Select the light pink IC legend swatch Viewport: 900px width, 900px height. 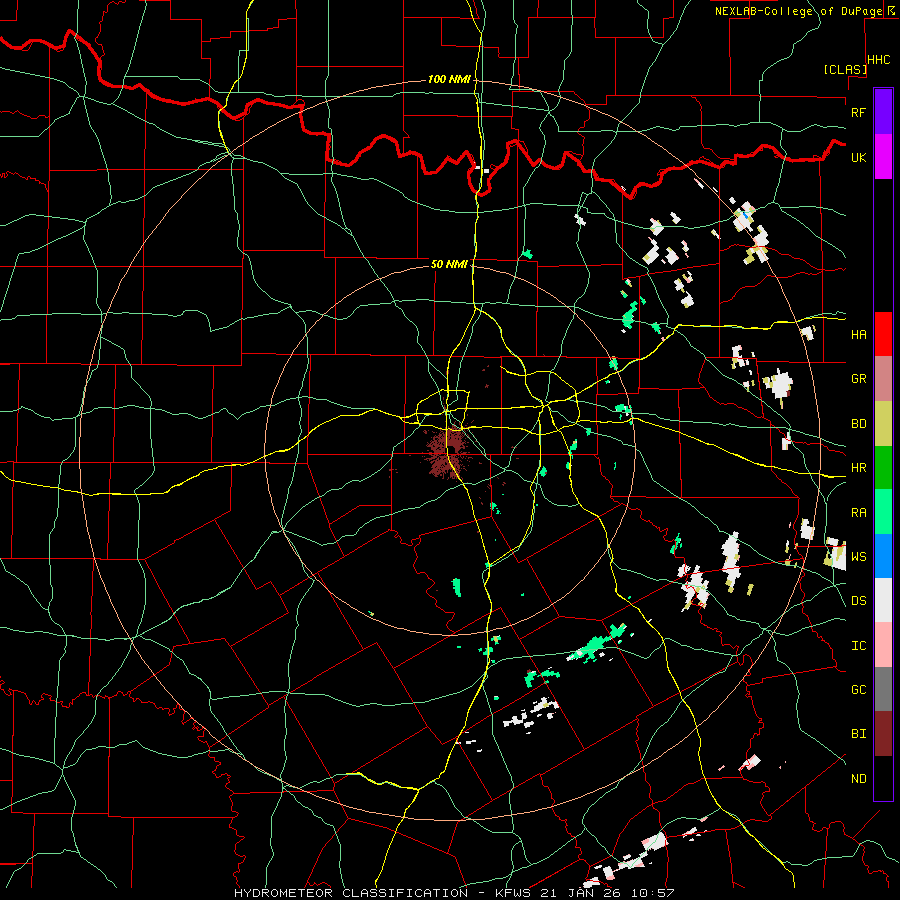[883, 645]
